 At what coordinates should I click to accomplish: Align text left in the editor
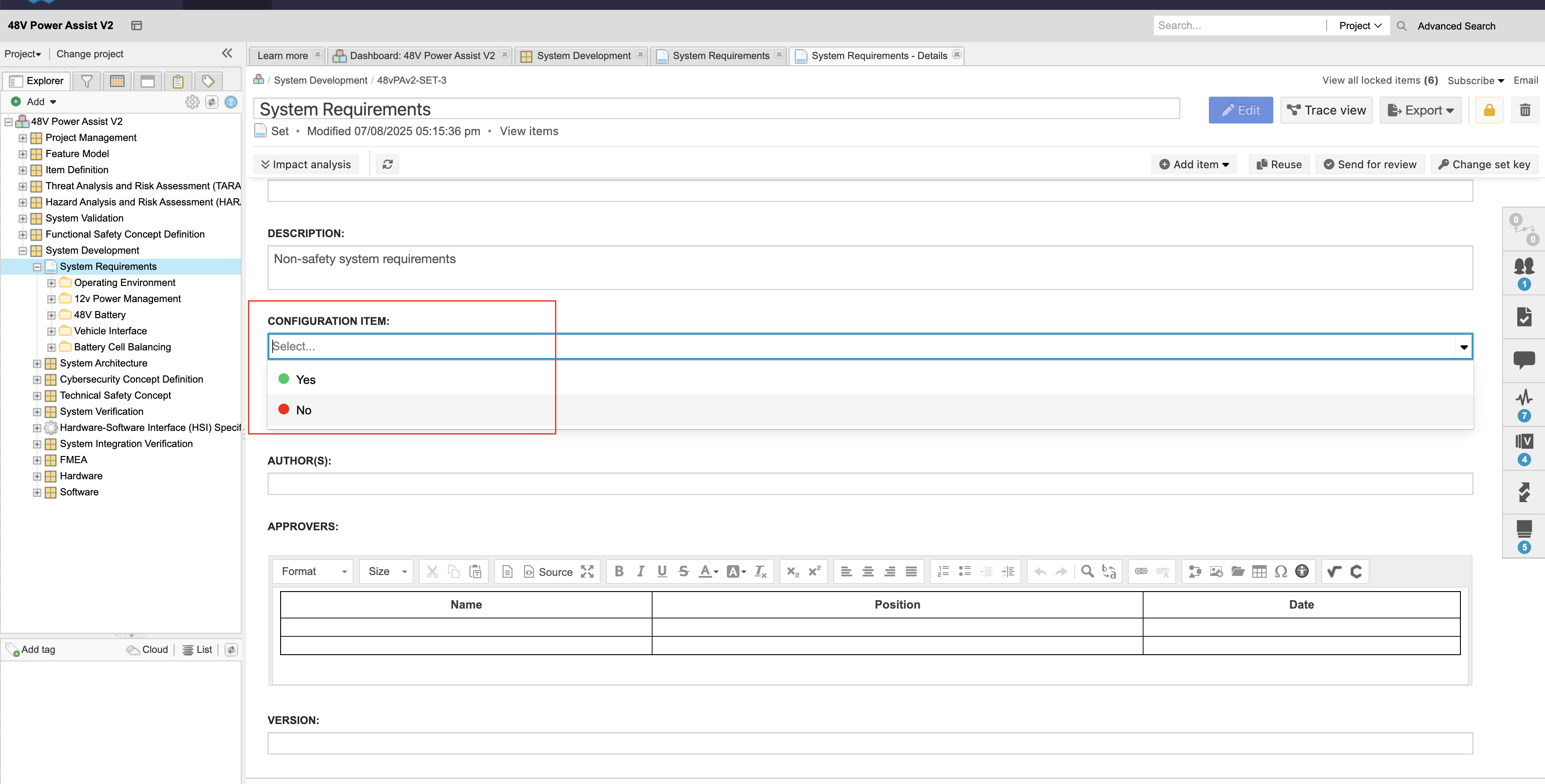tap(846, 571)
